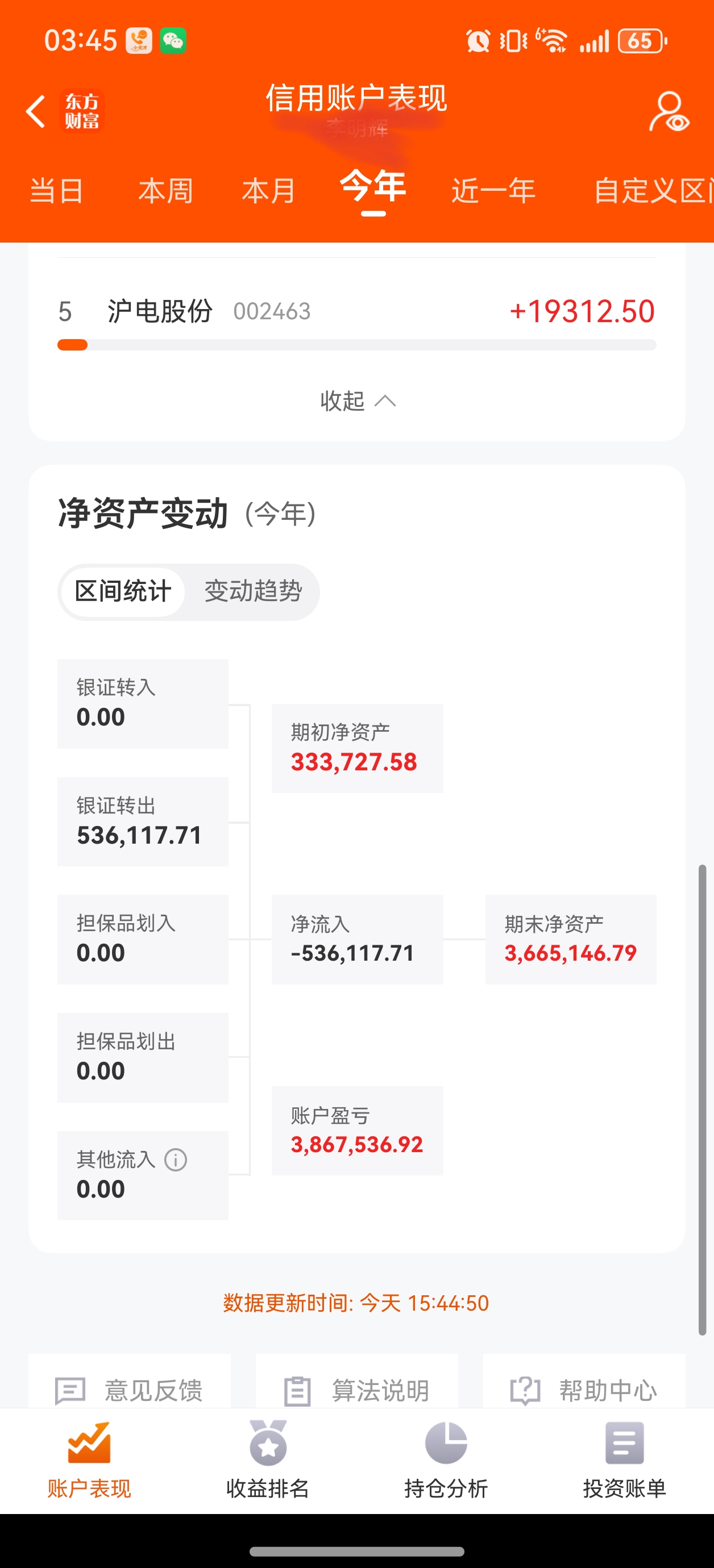Switch to 变动趋势 view

[253, 591]
